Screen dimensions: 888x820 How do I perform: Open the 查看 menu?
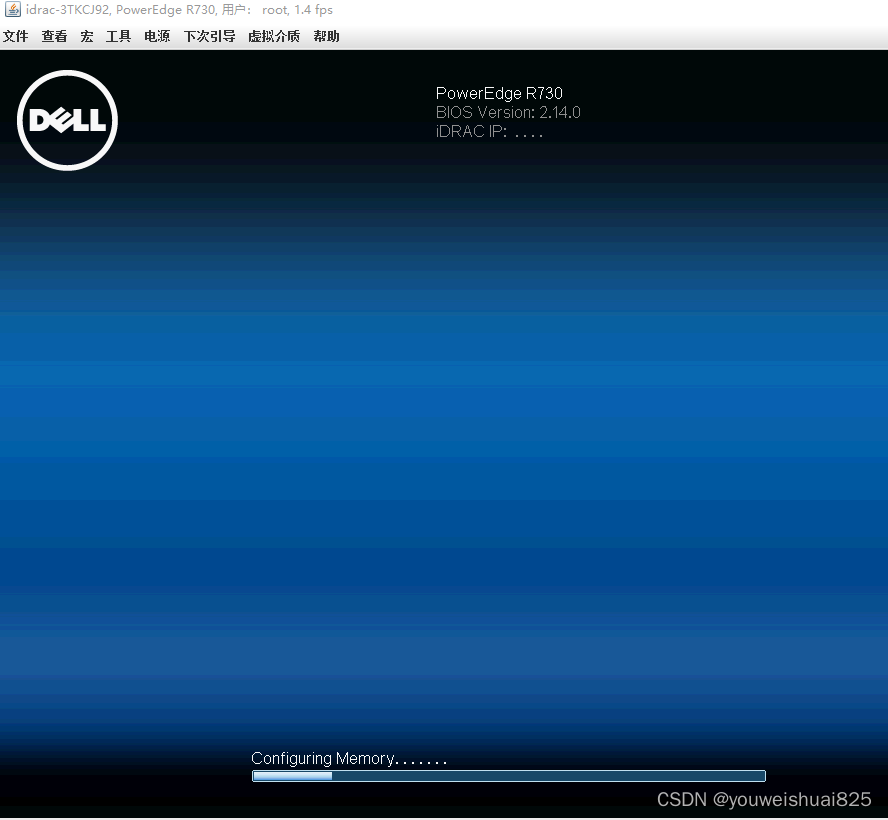tap(54, 36)
